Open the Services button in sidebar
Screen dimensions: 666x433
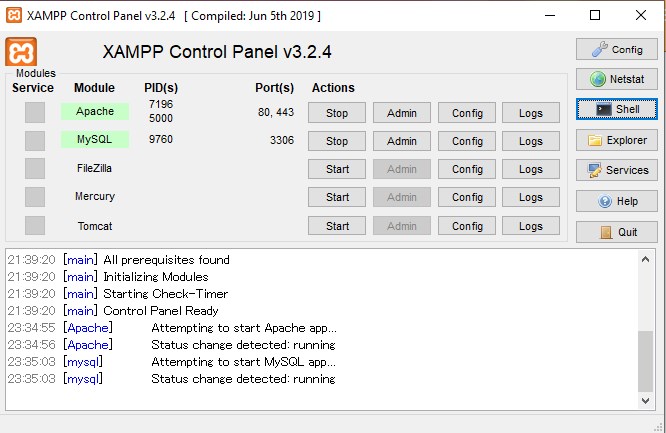(616, 170)
